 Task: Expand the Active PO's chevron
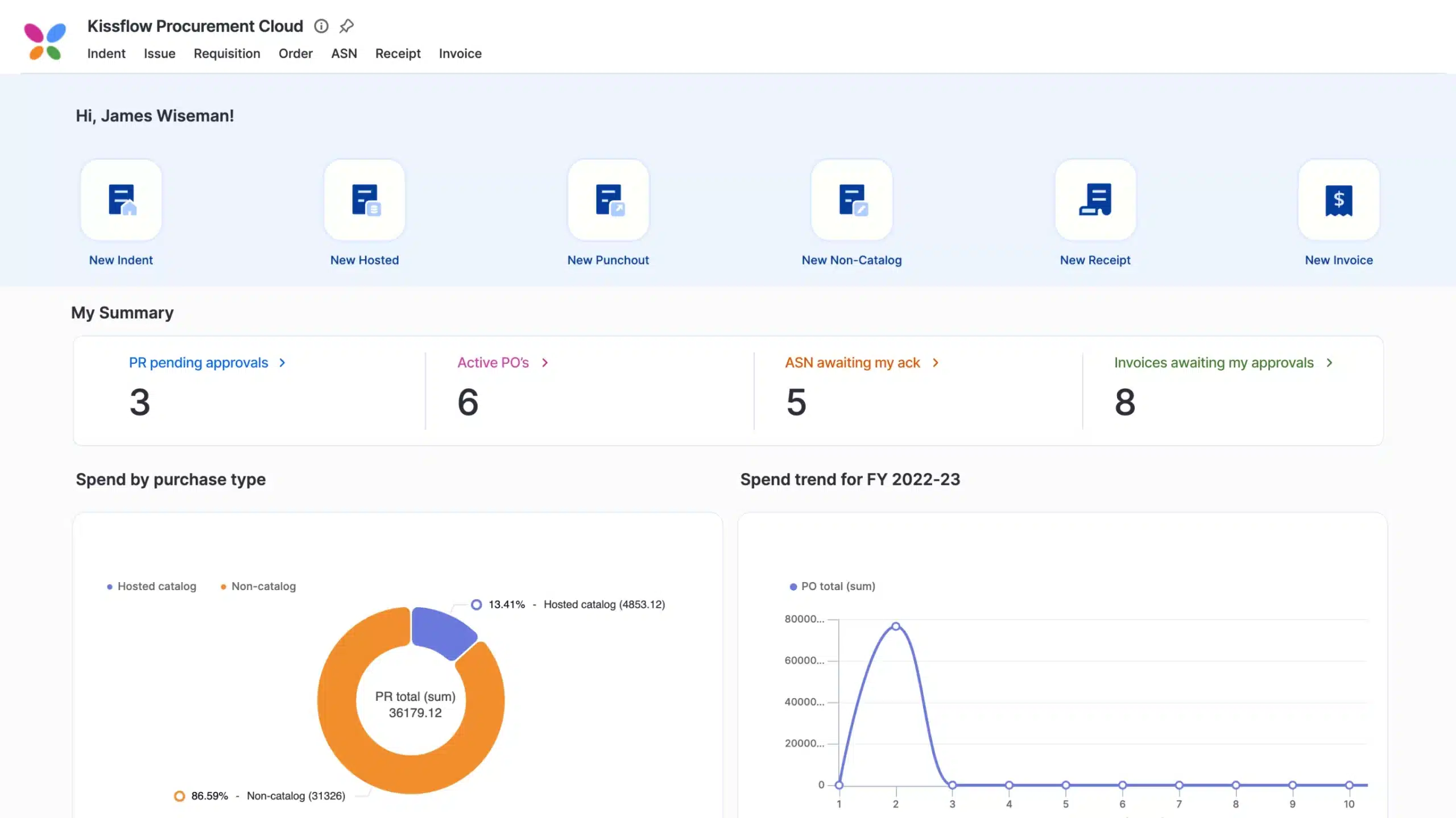tap(544, 363)
